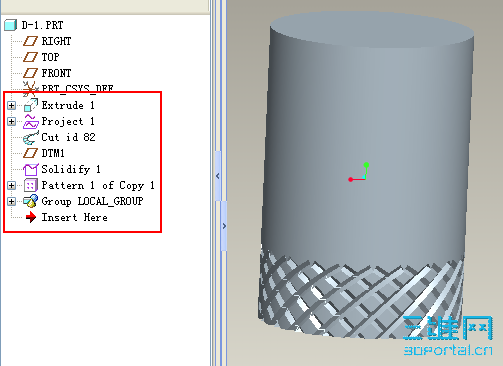This screenshot has width=503, height=366.
Task: Select the Cut id 82 label
Action: [x=68, y=137]
